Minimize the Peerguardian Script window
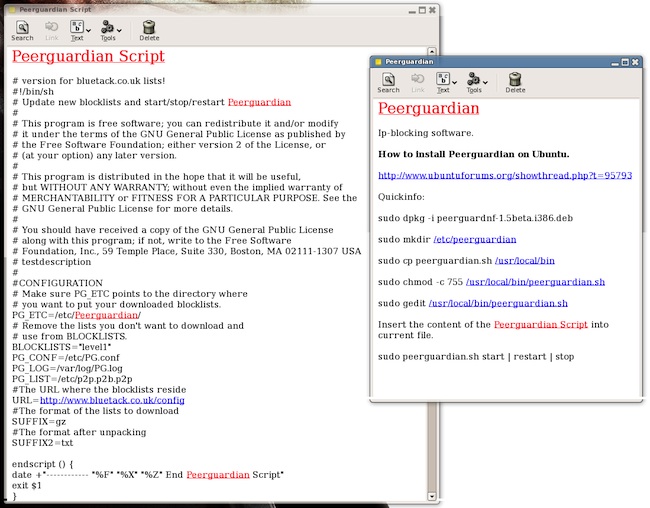The width and height of the screenshot is (650, 508). (x=412, y=11)
